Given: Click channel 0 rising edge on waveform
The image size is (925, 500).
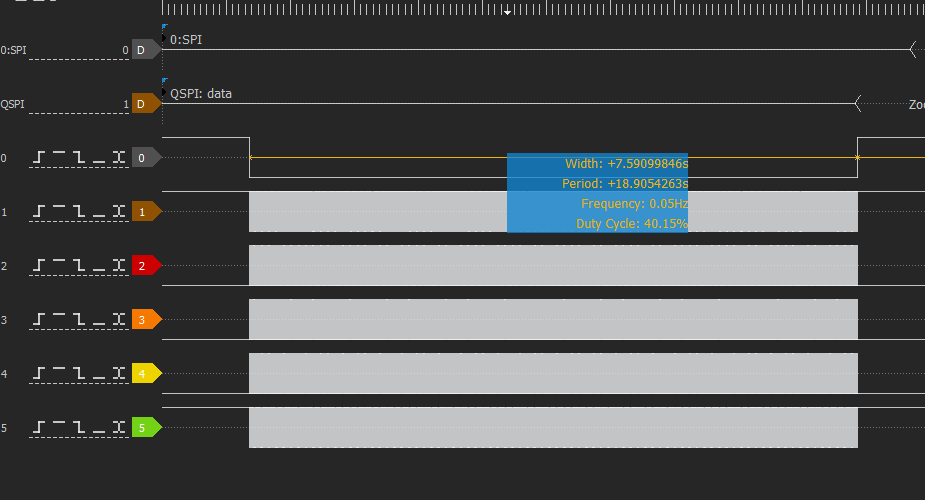Looking at the screenshot, I should (857, 157).
